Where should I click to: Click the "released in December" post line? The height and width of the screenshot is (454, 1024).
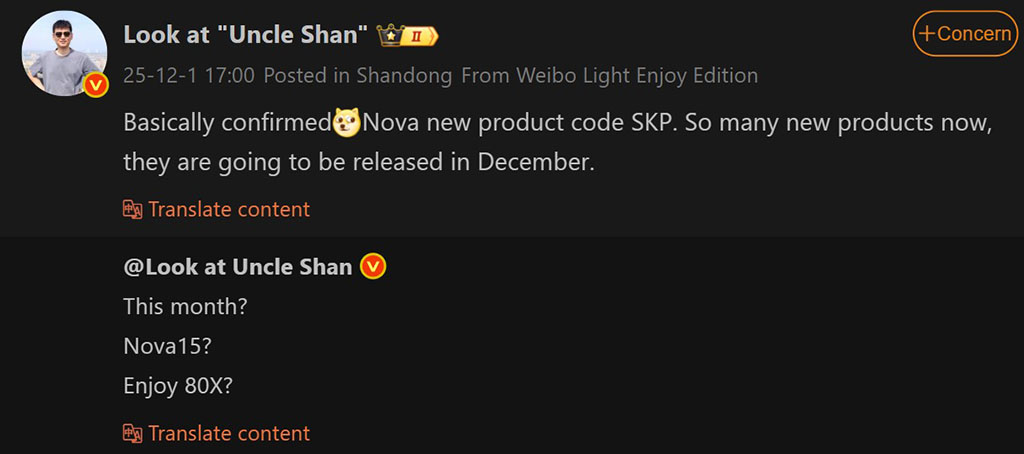(x=359, y=161)
